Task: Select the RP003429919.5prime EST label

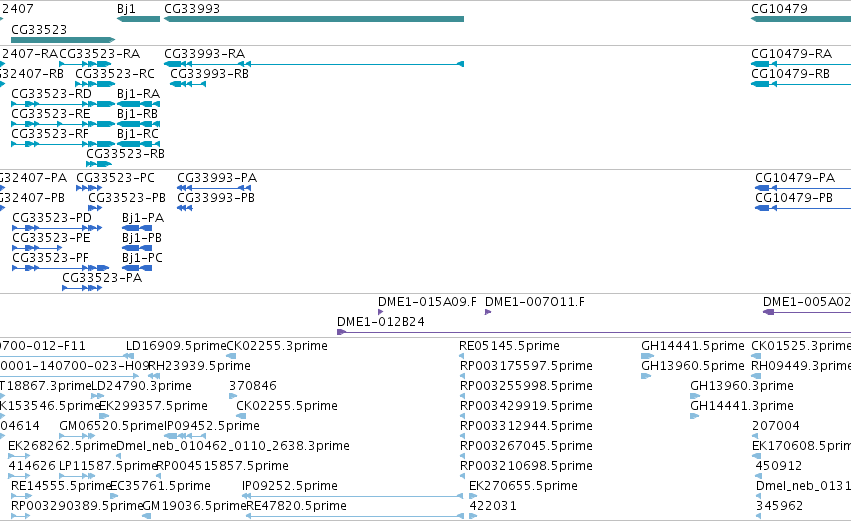Action: 526,406
